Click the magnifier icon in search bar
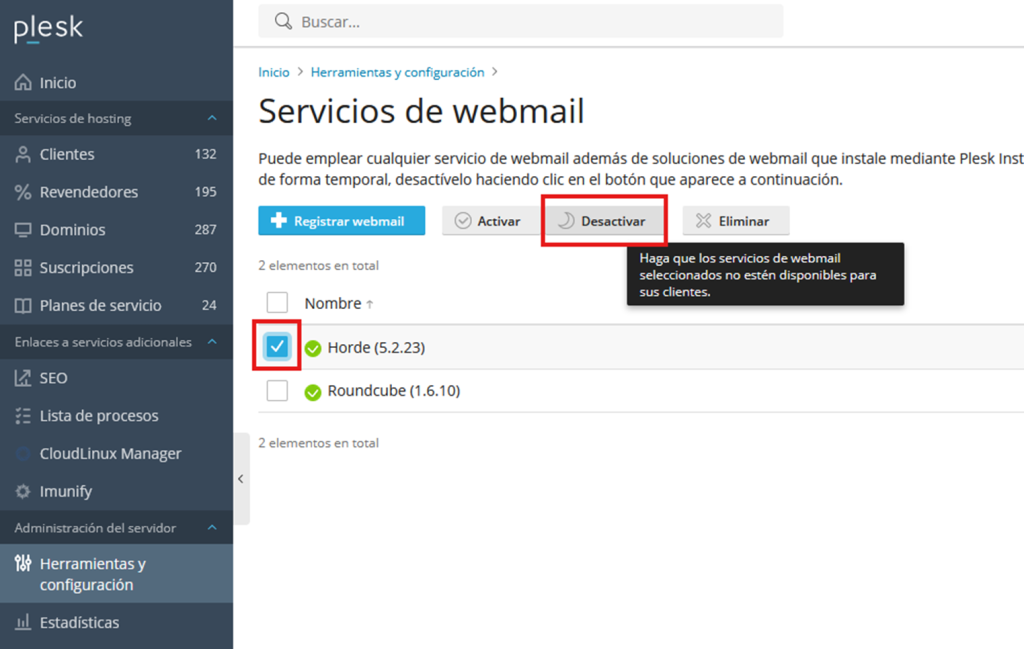This screenshot has width=1024, height=649. (x=283, y=22)
